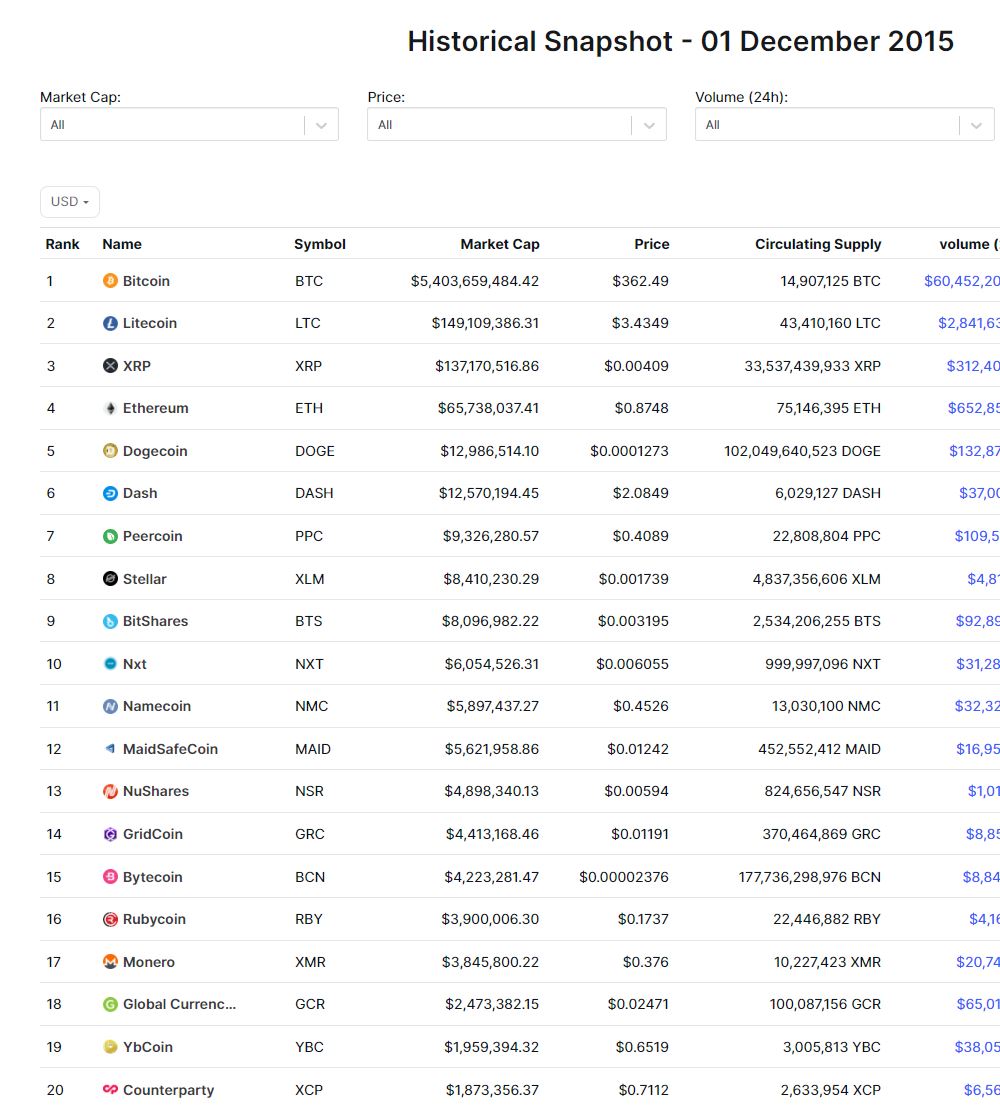Click the NuShares coin logo icon
Image resolution: width=1000 pixels, height=1108 pixels.
[x=110, y=791]
